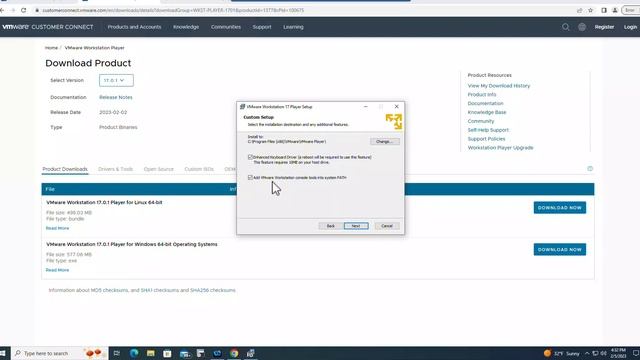Open the SHA256 checksums link
Image resolution: width=640 pixels, height=360 pixels.
point(213,290)
